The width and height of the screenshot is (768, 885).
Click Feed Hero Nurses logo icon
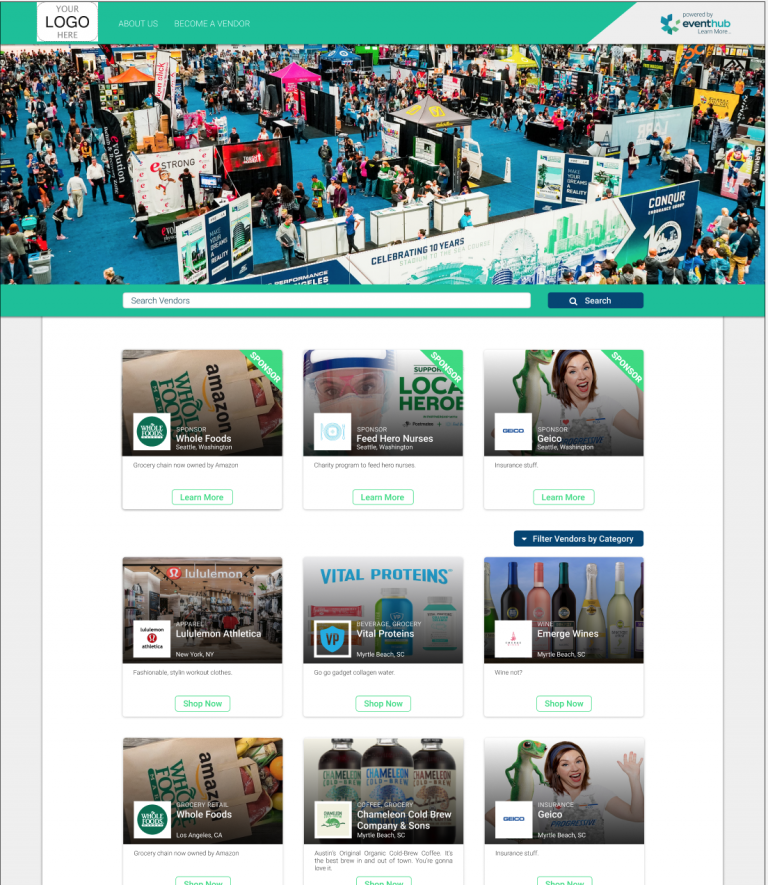[x=332, y=431]
